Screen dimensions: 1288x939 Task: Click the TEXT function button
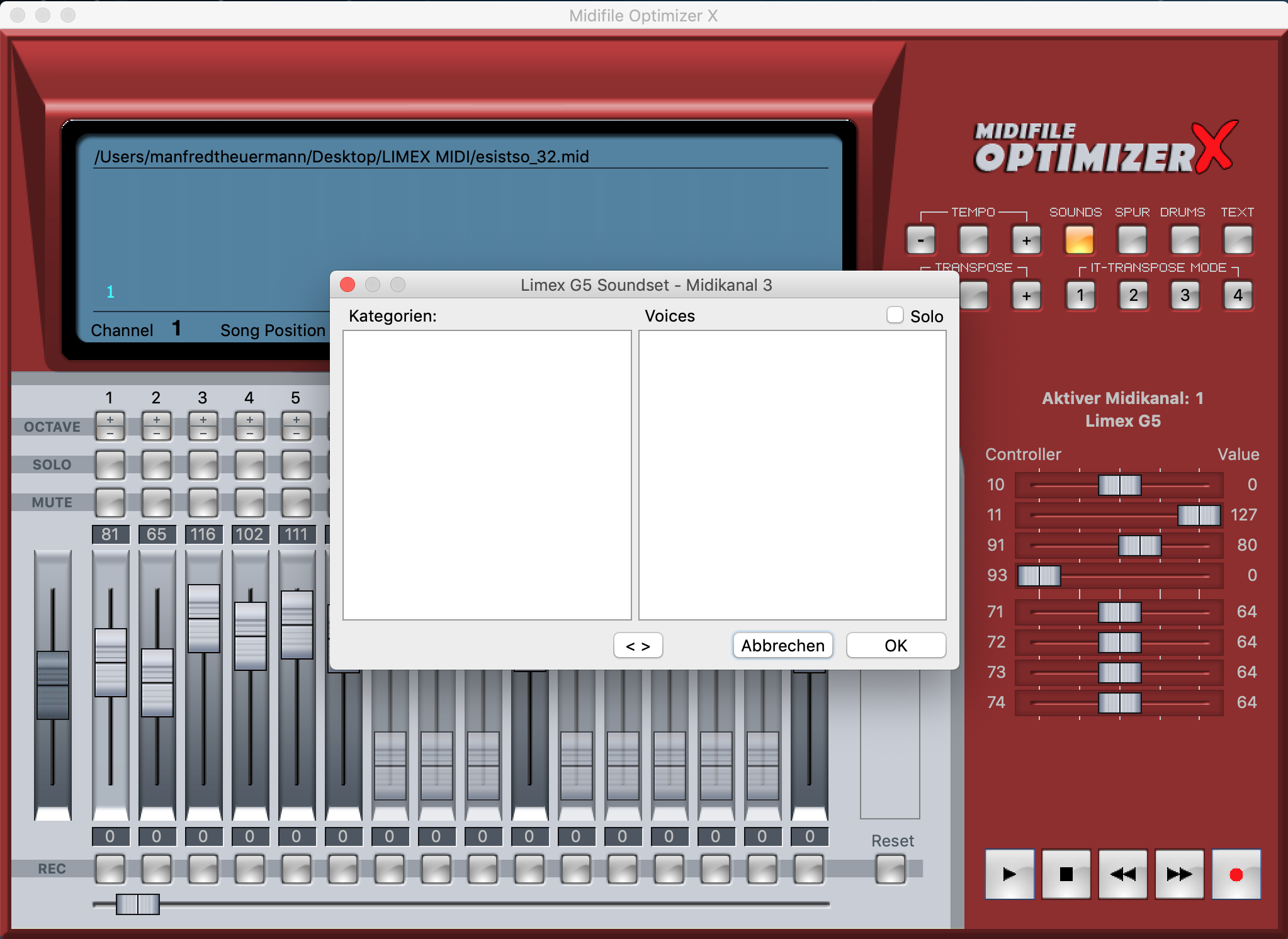coord(1237,240)
